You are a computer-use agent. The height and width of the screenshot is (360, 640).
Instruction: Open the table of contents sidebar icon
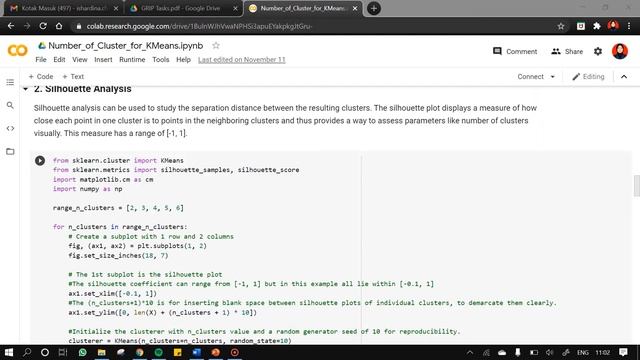click(x=10, y=82)
